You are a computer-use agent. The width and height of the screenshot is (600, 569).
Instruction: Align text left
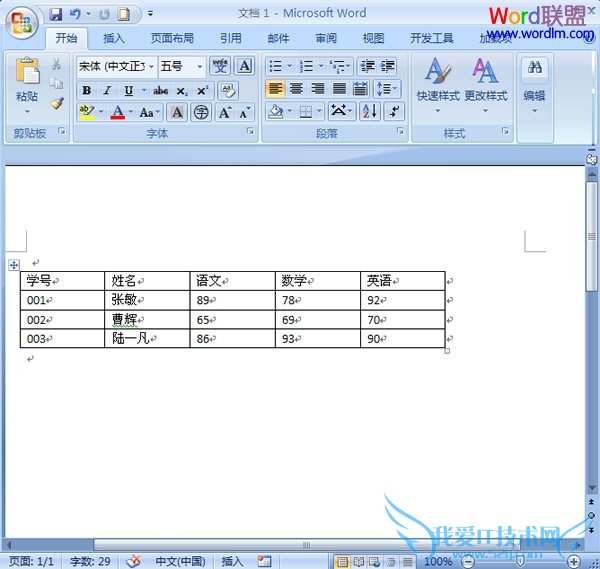[x=275, y=89]
